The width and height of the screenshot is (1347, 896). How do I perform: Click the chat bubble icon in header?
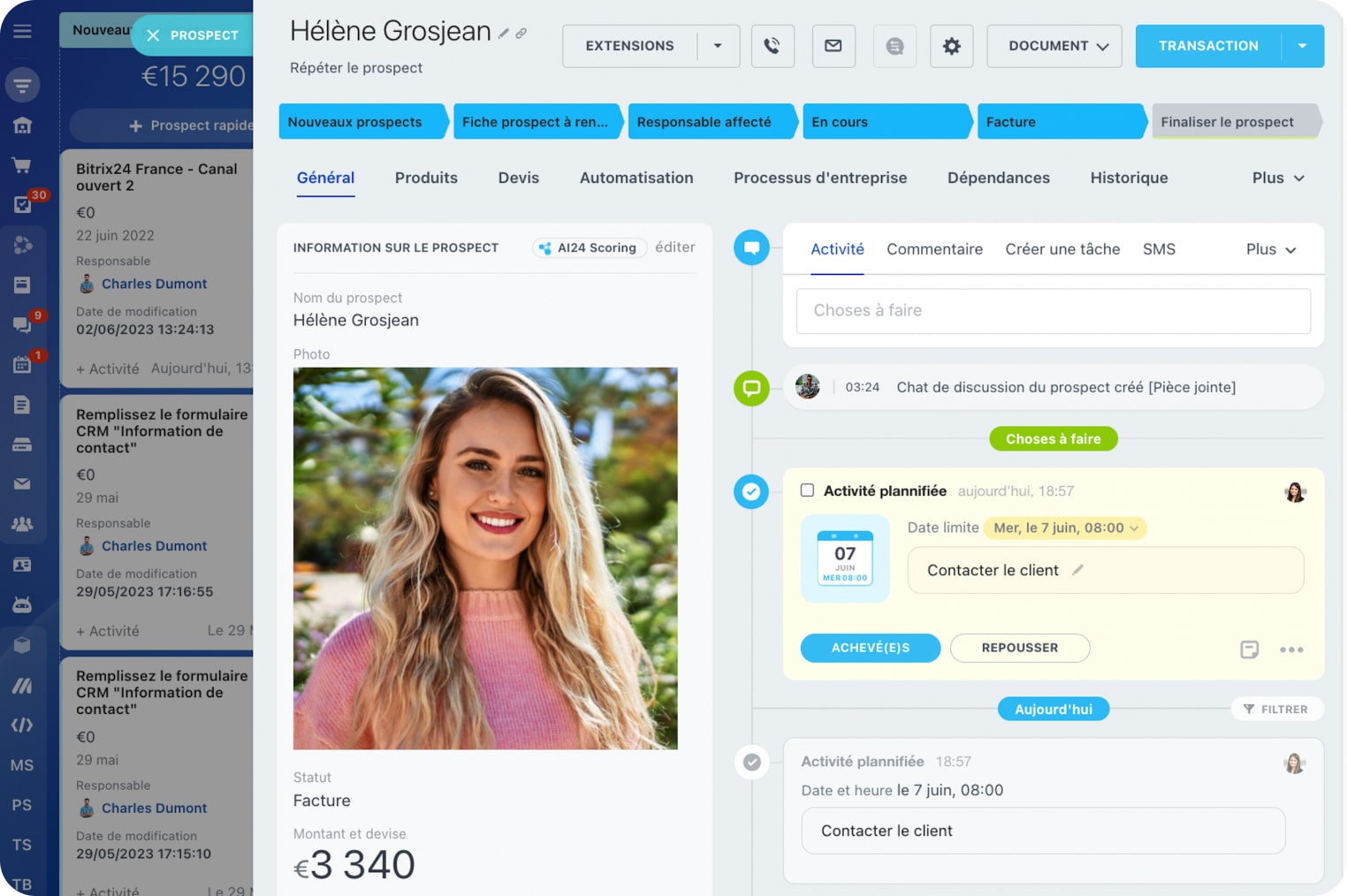(x=894, y=46)
